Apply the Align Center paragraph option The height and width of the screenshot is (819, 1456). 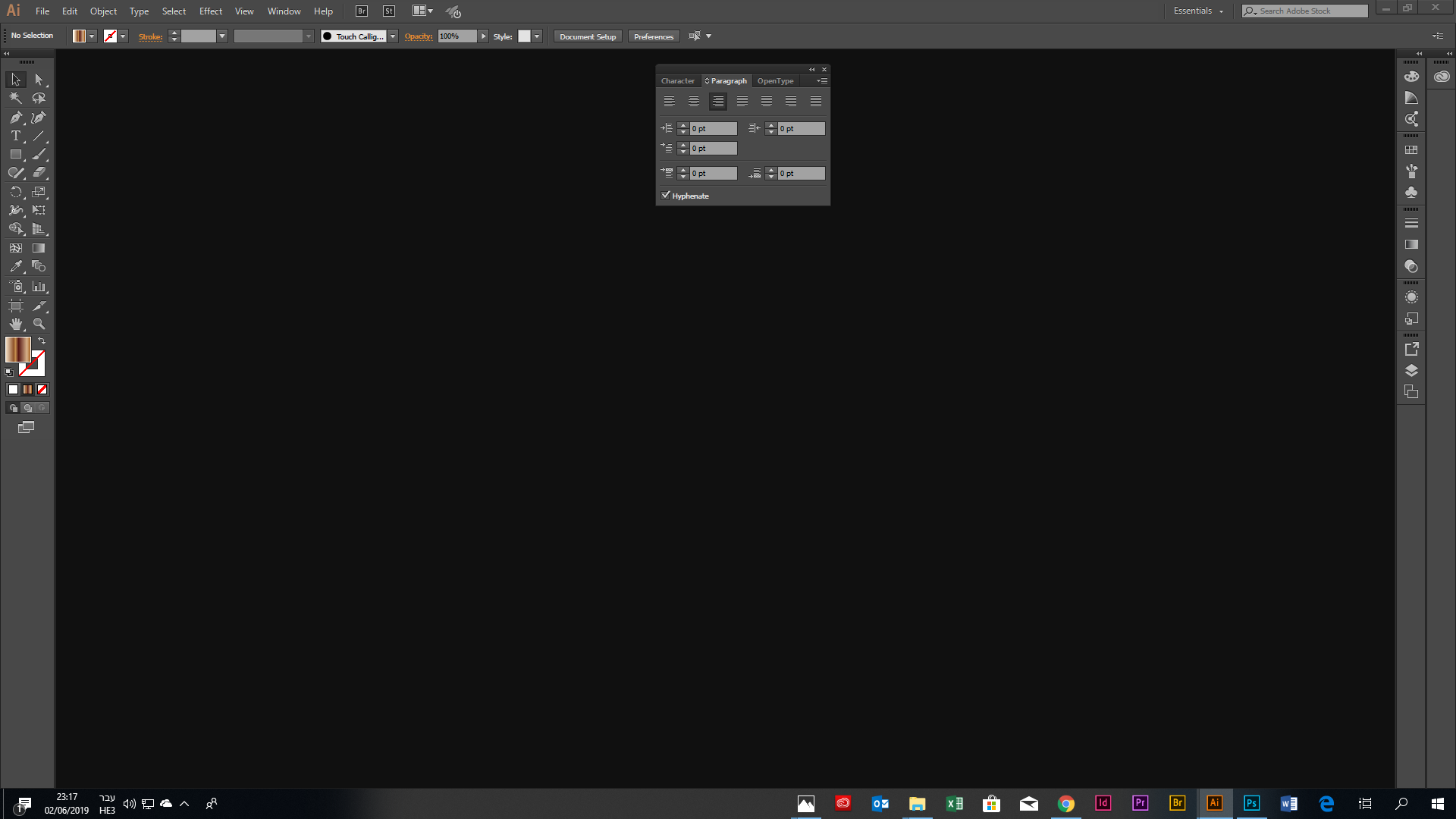click(x=694, y=101)
